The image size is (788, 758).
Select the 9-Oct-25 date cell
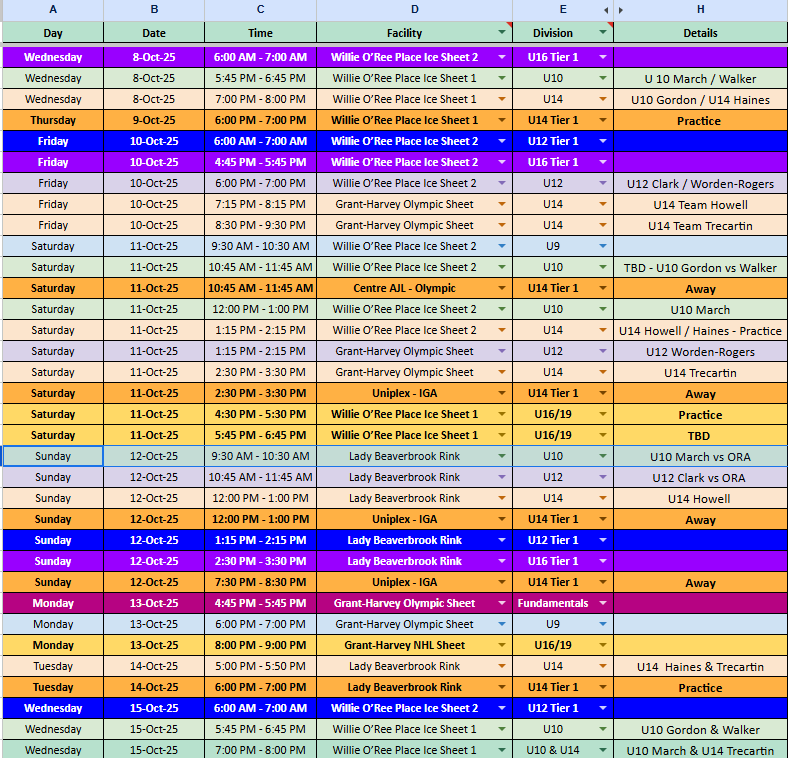click(154, 120)
